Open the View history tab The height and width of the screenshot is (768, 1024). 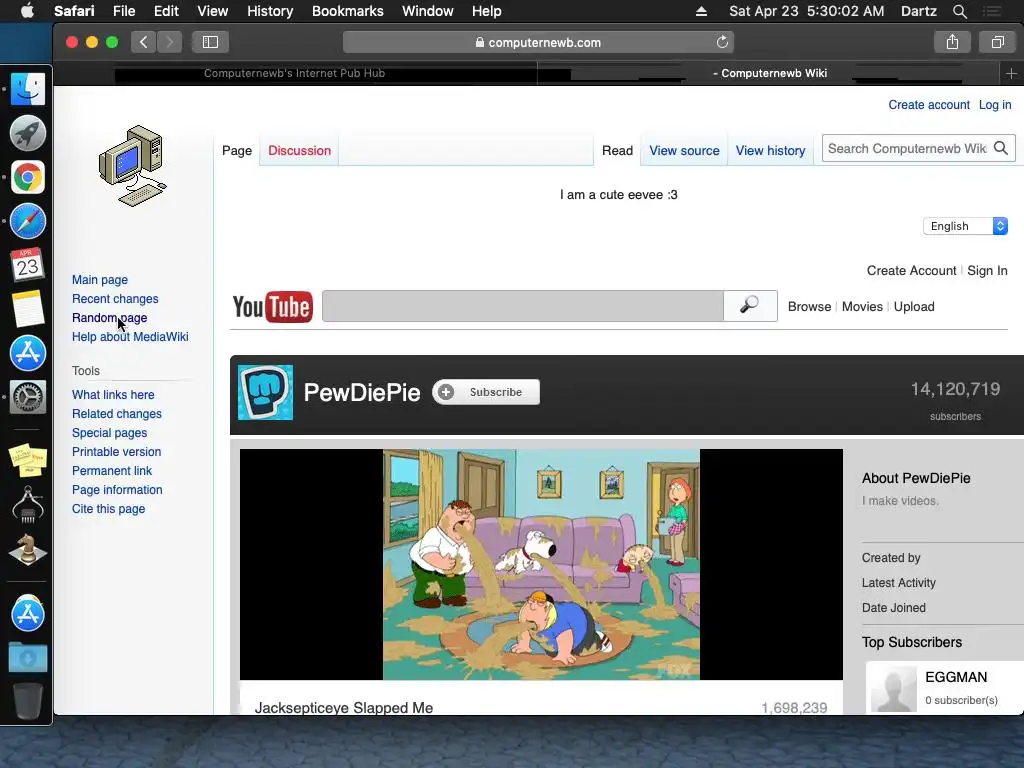[x=770, y=150]
